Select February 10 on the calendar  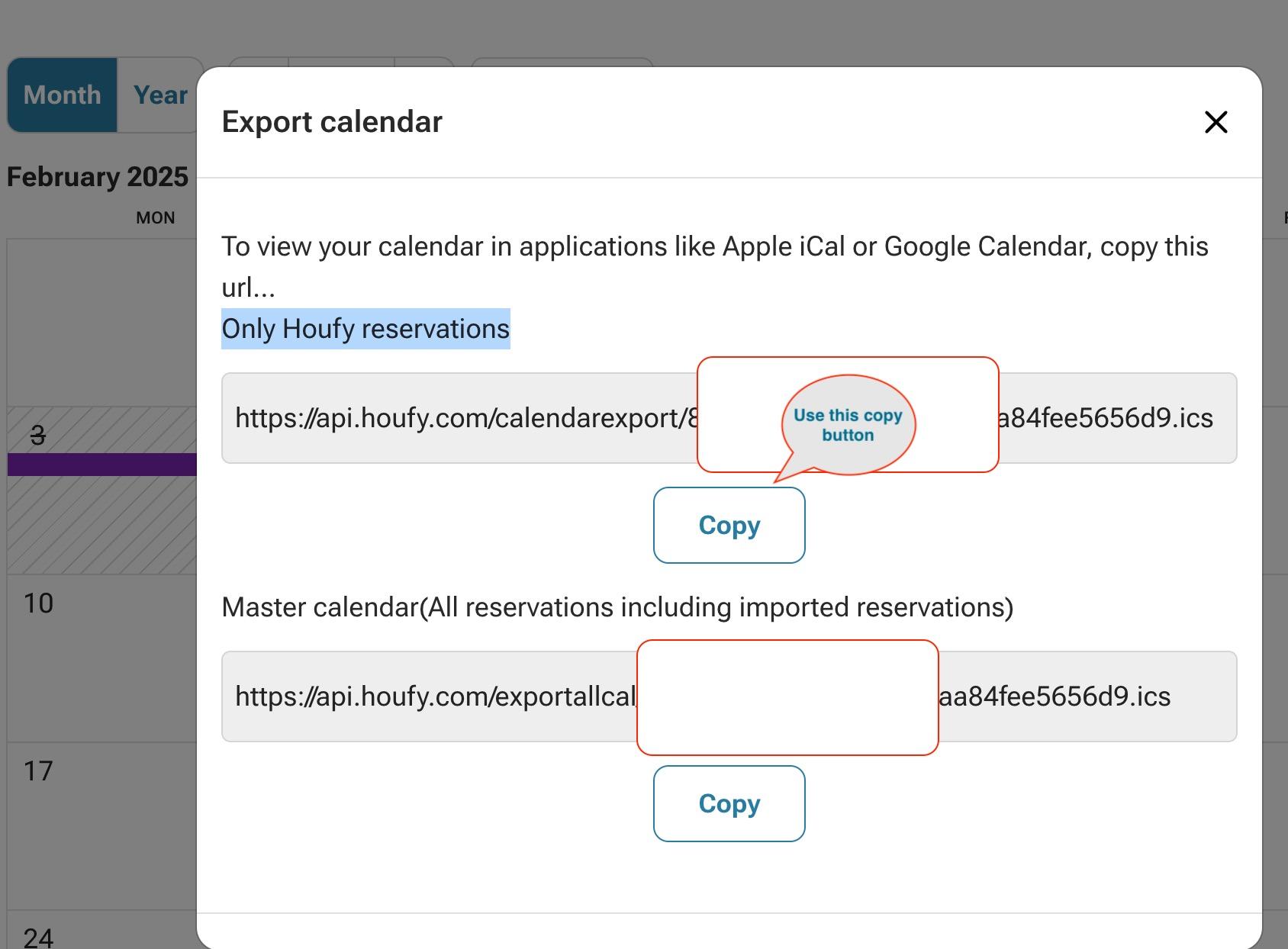click(x=38, y=603)
